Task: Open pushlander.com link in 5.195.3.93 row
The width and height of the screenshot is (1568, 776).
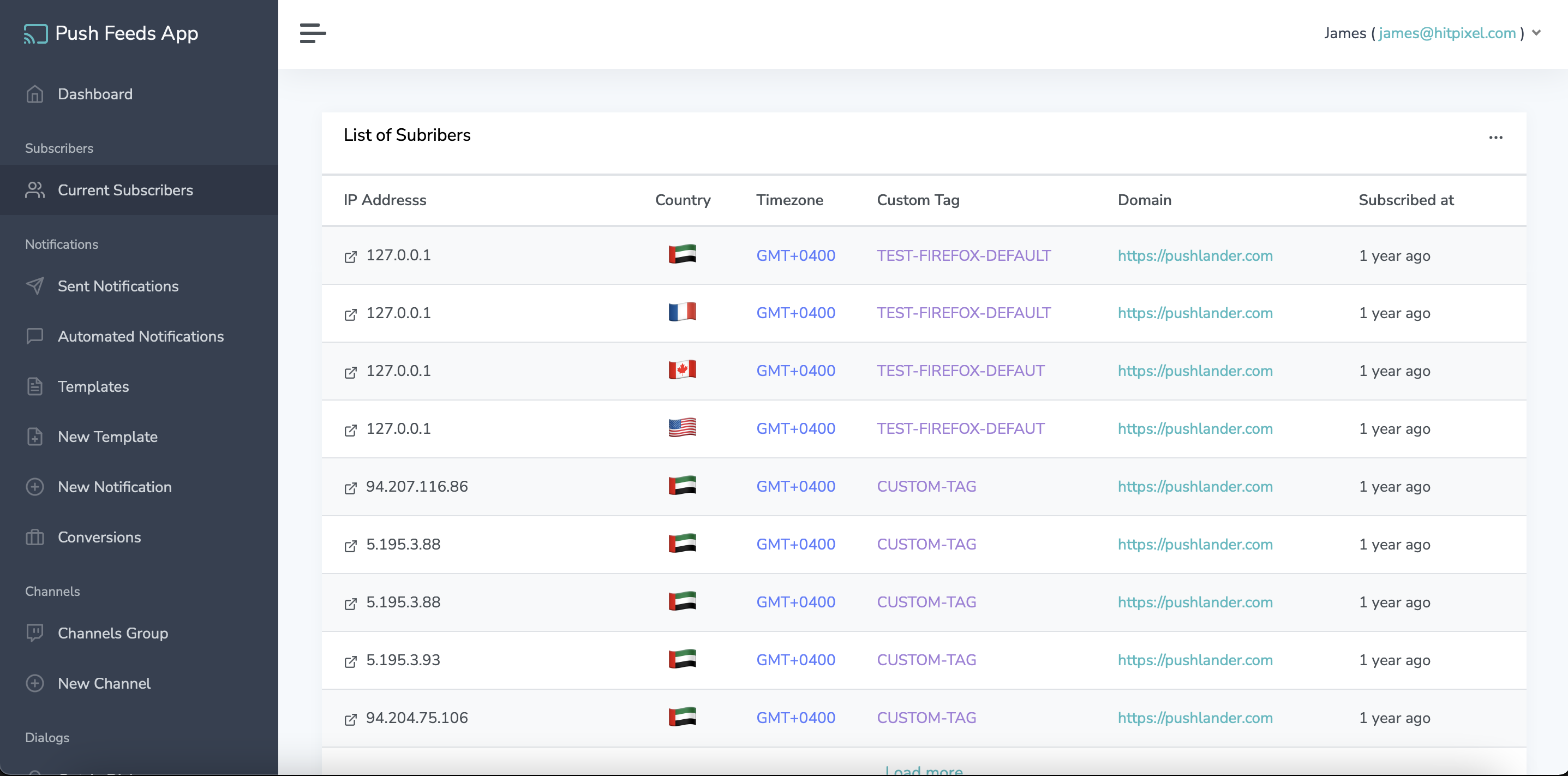Action: pos(1195,660)
